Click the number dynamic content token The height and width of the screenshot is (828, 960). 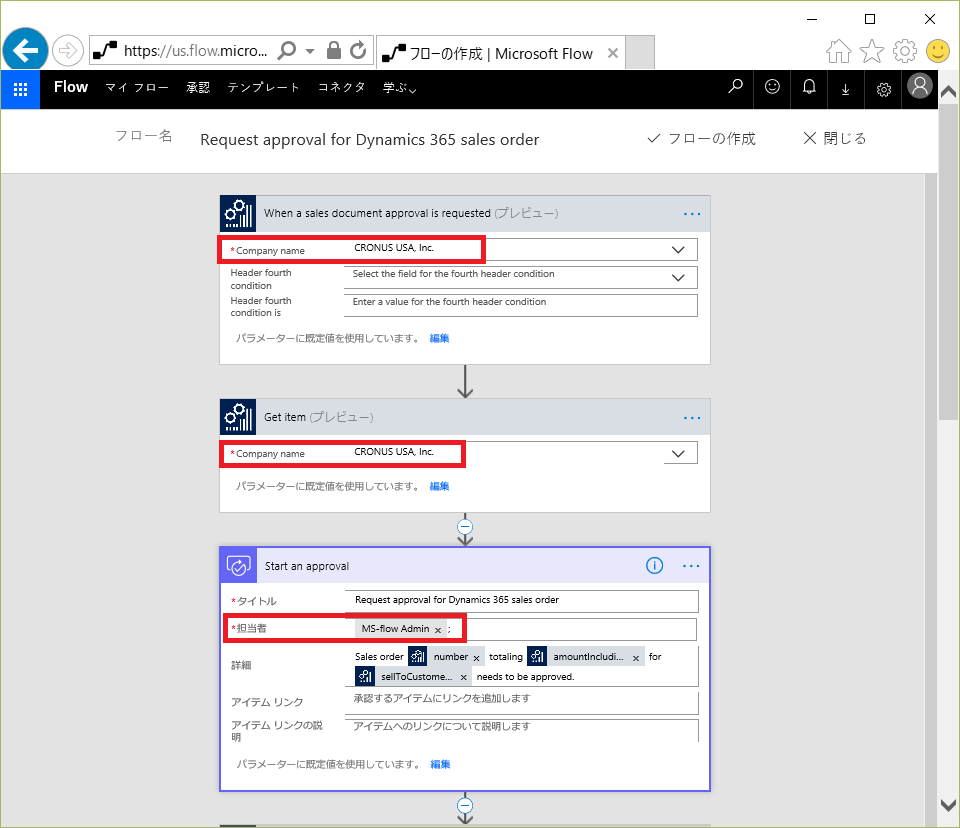(x=444, y=657)
